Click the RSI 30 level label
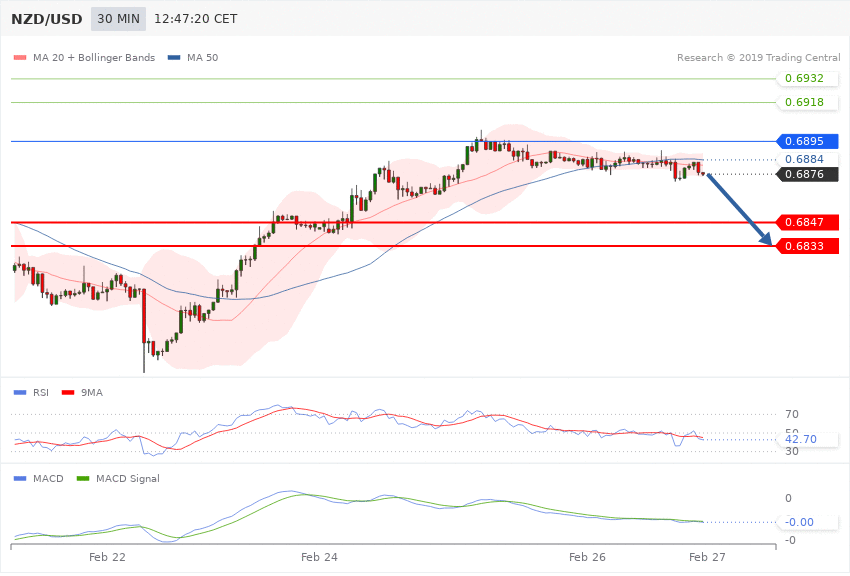This screenshot has width=850, height=576. [x=791, y=451]
